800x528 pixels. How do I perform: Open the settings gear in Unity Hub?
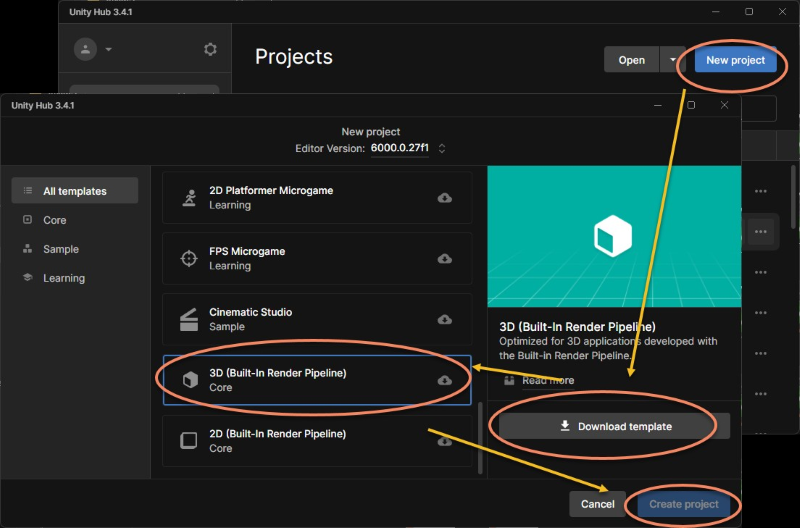(x=210, y=49)
